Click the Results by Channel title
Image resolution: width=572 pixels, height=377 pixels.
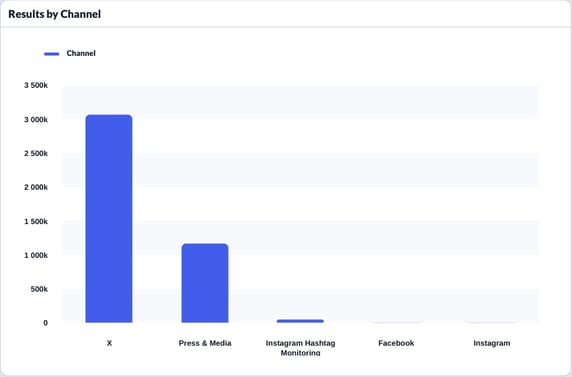point(55,14)
